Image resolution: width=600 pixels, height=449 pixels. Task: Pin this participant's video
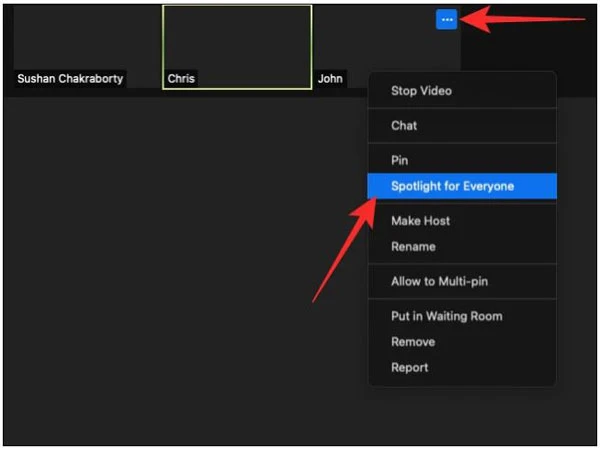click(x=462, y=160)
